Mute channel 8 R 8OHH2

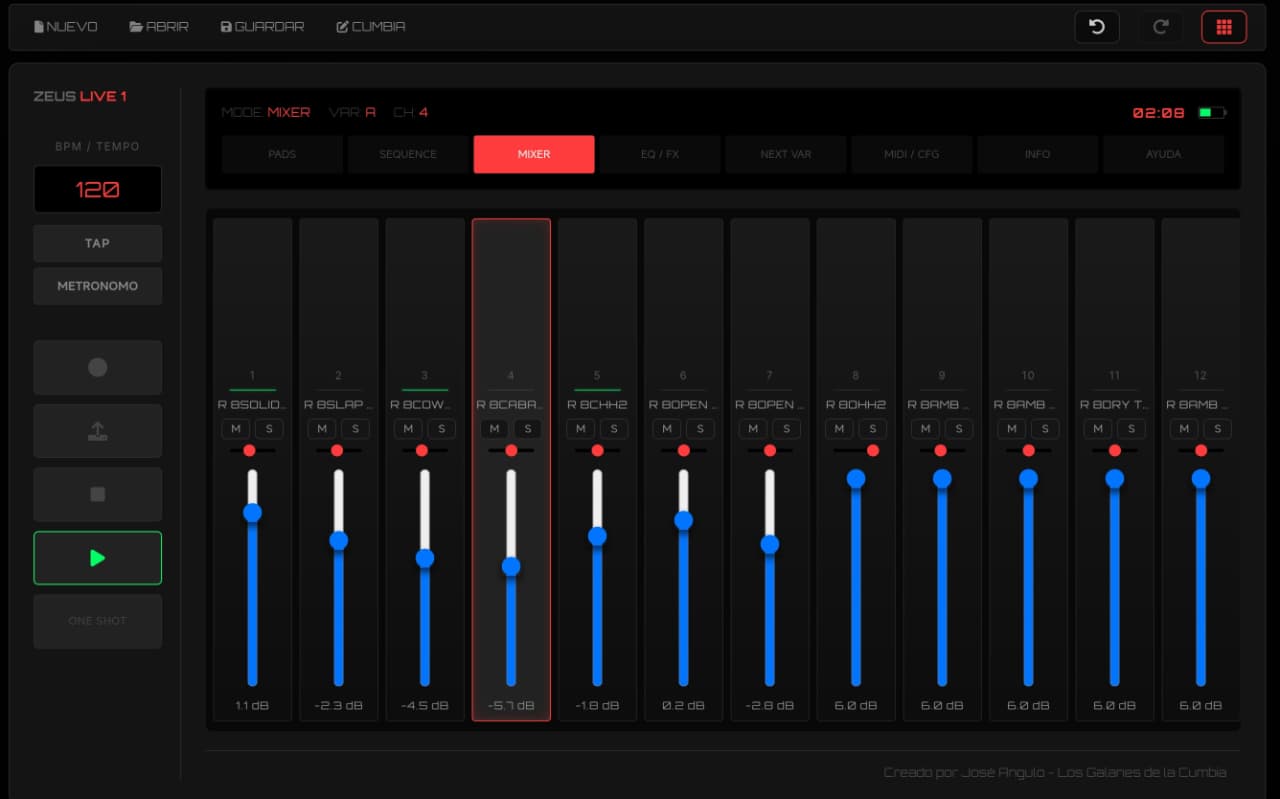tap(839, 429)
